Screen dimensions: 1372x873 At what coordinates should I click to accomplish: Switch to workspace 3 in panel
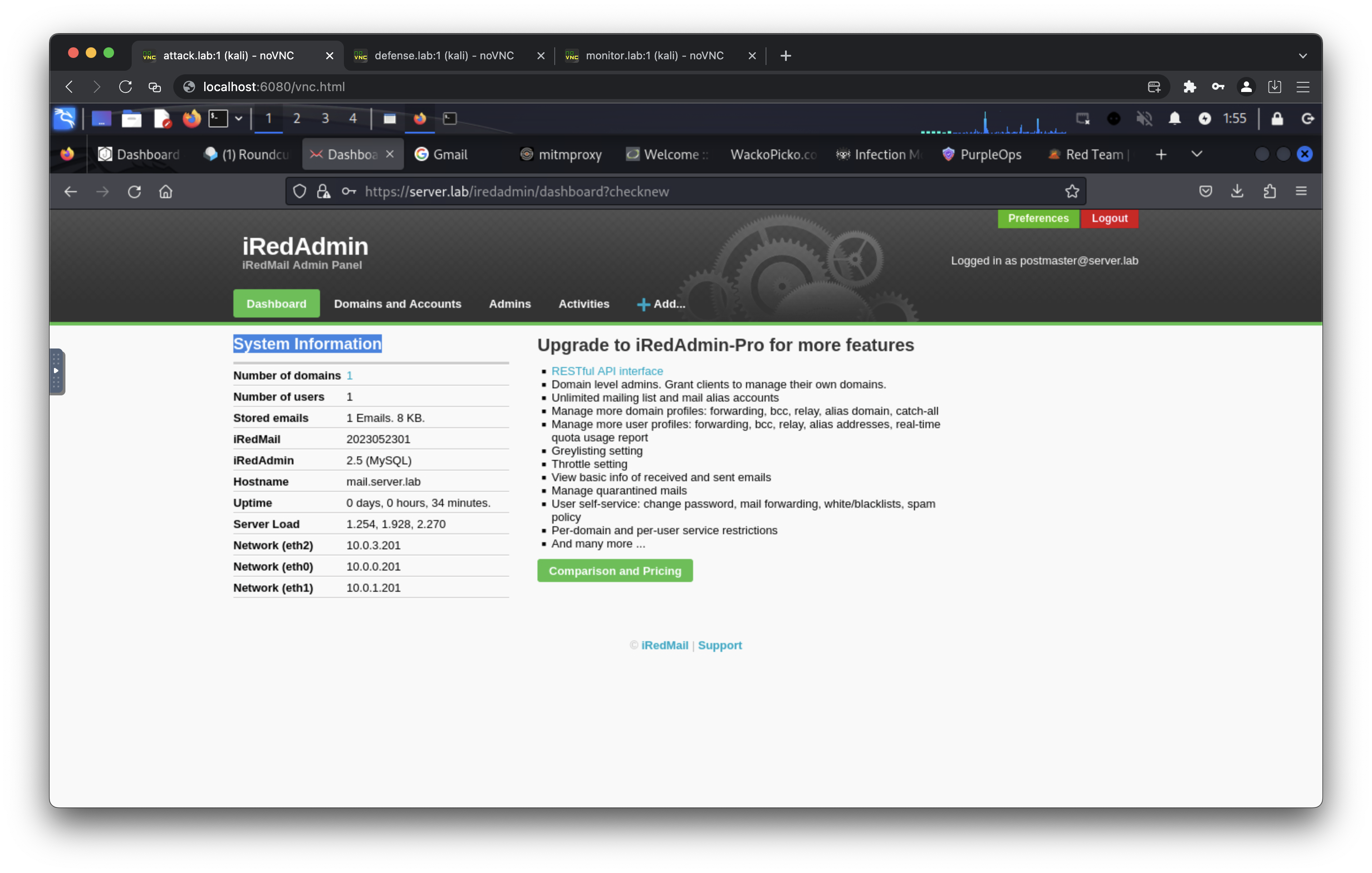coord(325,119)
